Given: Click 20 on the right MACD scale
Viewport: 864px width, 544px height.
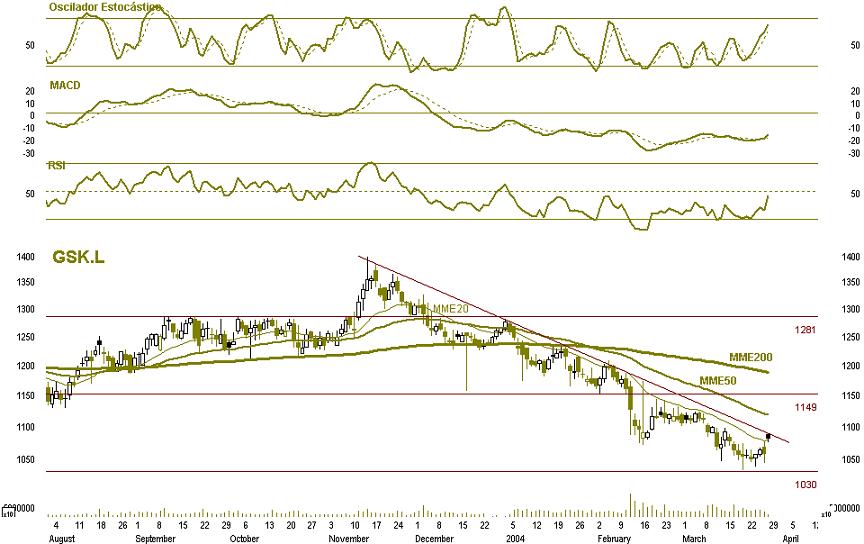Looking at the screenshot, I should pyautogui.click(x=855, y=91).
